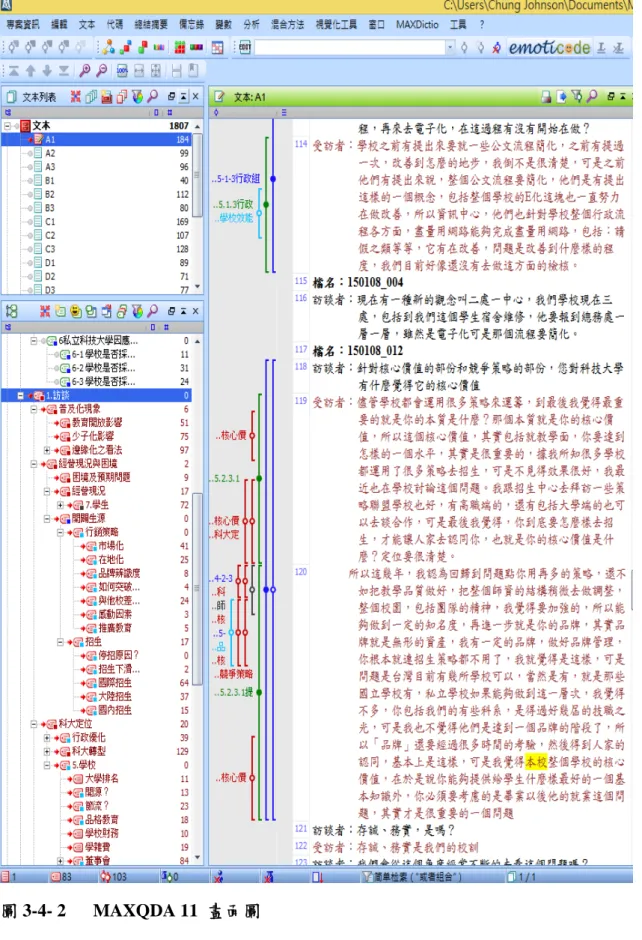Open the 專案資訊 menu
The height and width of the screenshot is (940, 642).
click(x=23, y=25)
